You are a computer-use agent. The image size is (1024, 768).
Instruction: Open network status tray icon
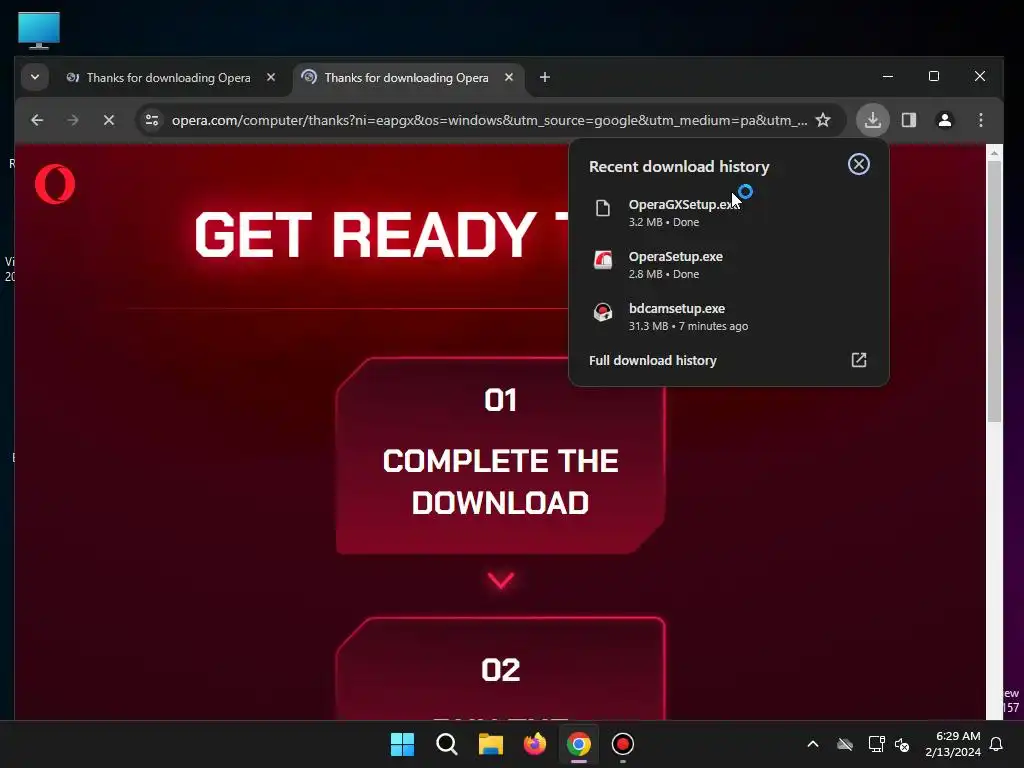pos(876,744)
